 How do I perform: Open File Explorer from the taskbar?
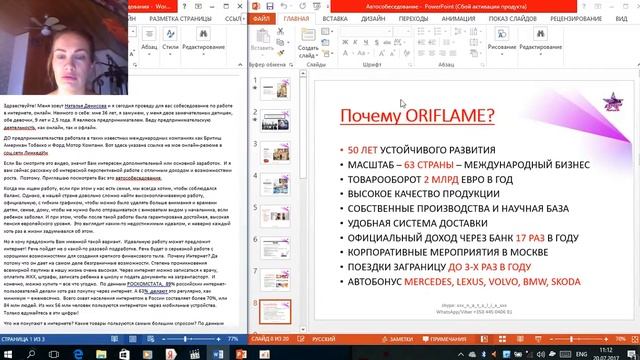pyautogui.click(x=101, y=353)
